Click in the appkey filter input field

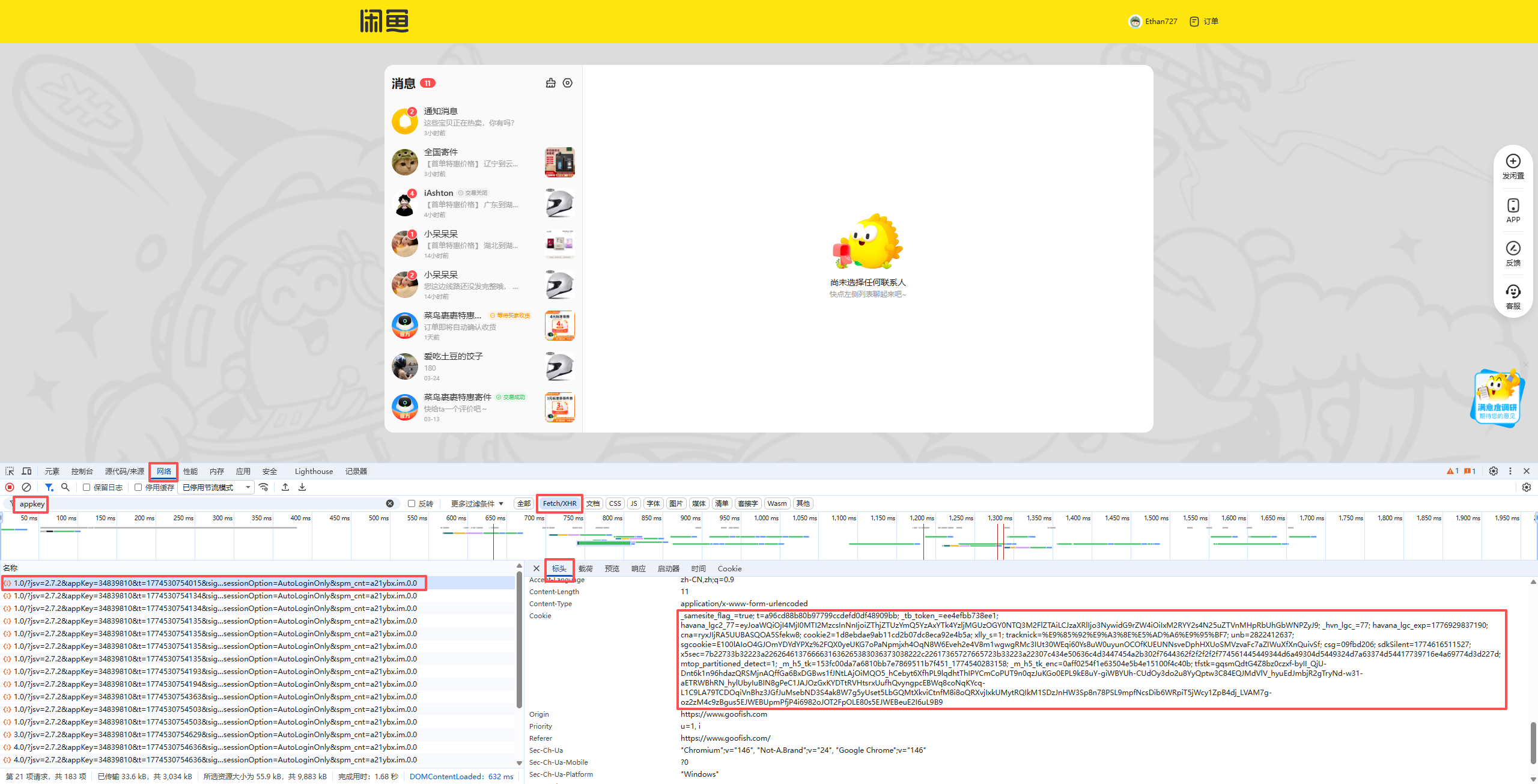[x=201, y=503]
